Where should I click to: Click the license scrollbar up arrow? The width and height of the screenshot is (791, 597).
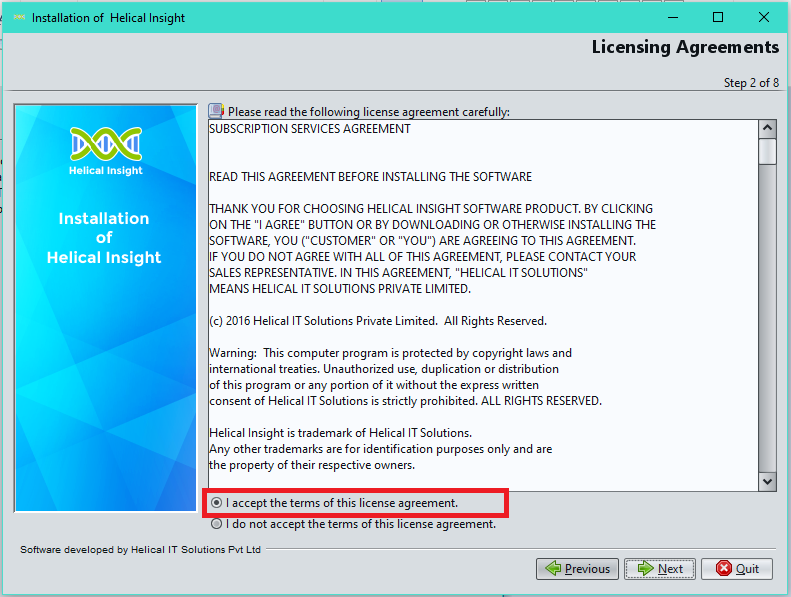[x=767, y=128]
